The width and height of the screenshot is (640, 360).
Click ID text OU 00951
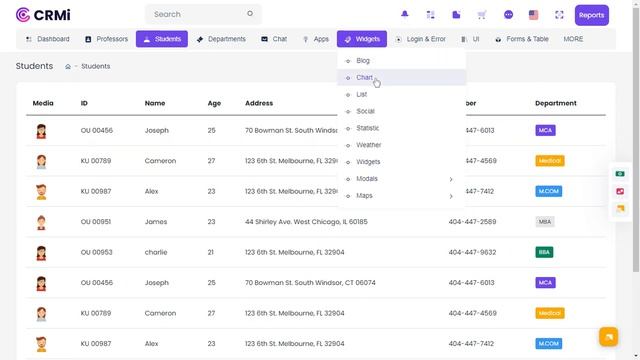(96, 222)
